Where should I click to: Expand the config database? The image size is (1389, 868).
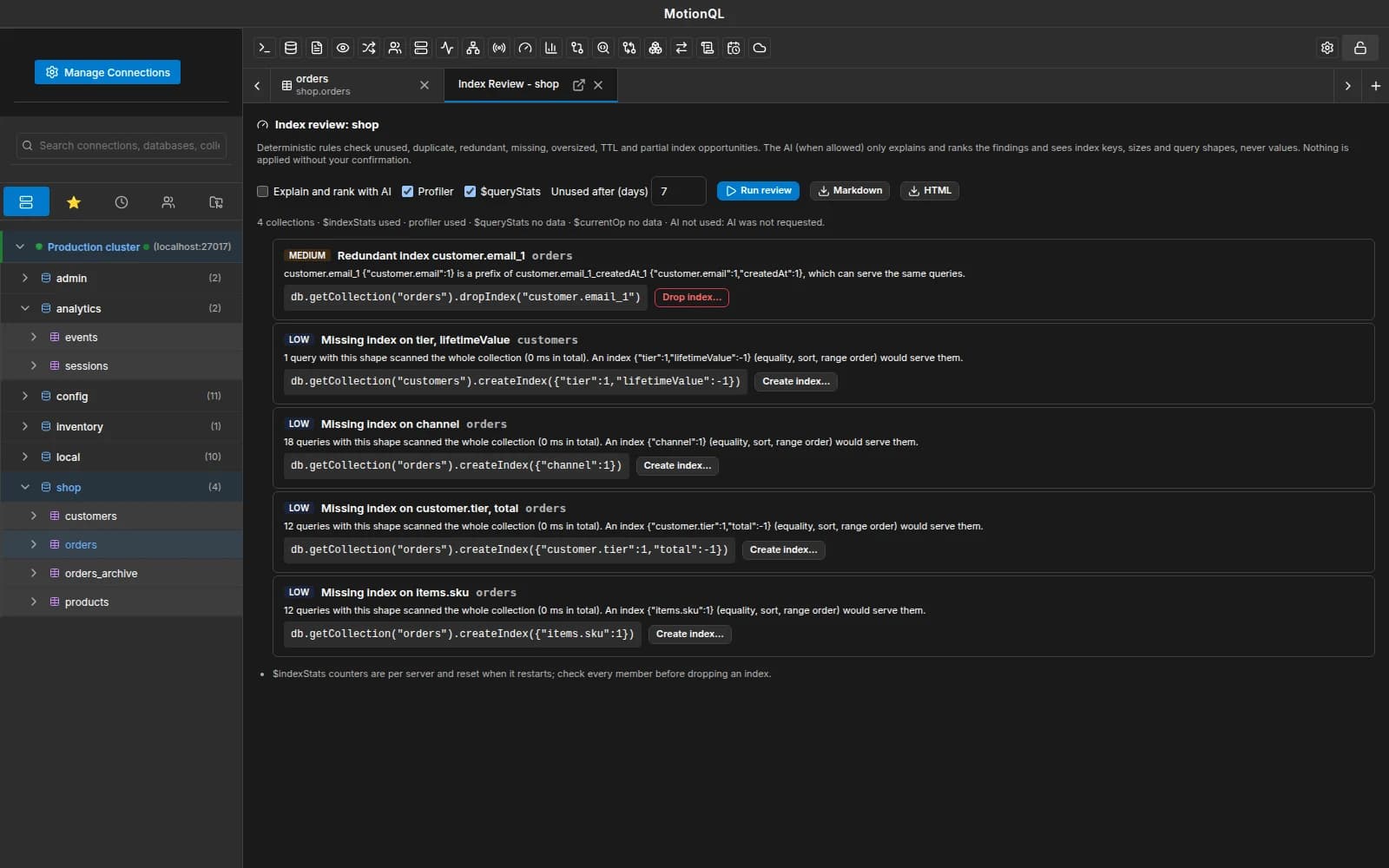[x=25, y=396]
